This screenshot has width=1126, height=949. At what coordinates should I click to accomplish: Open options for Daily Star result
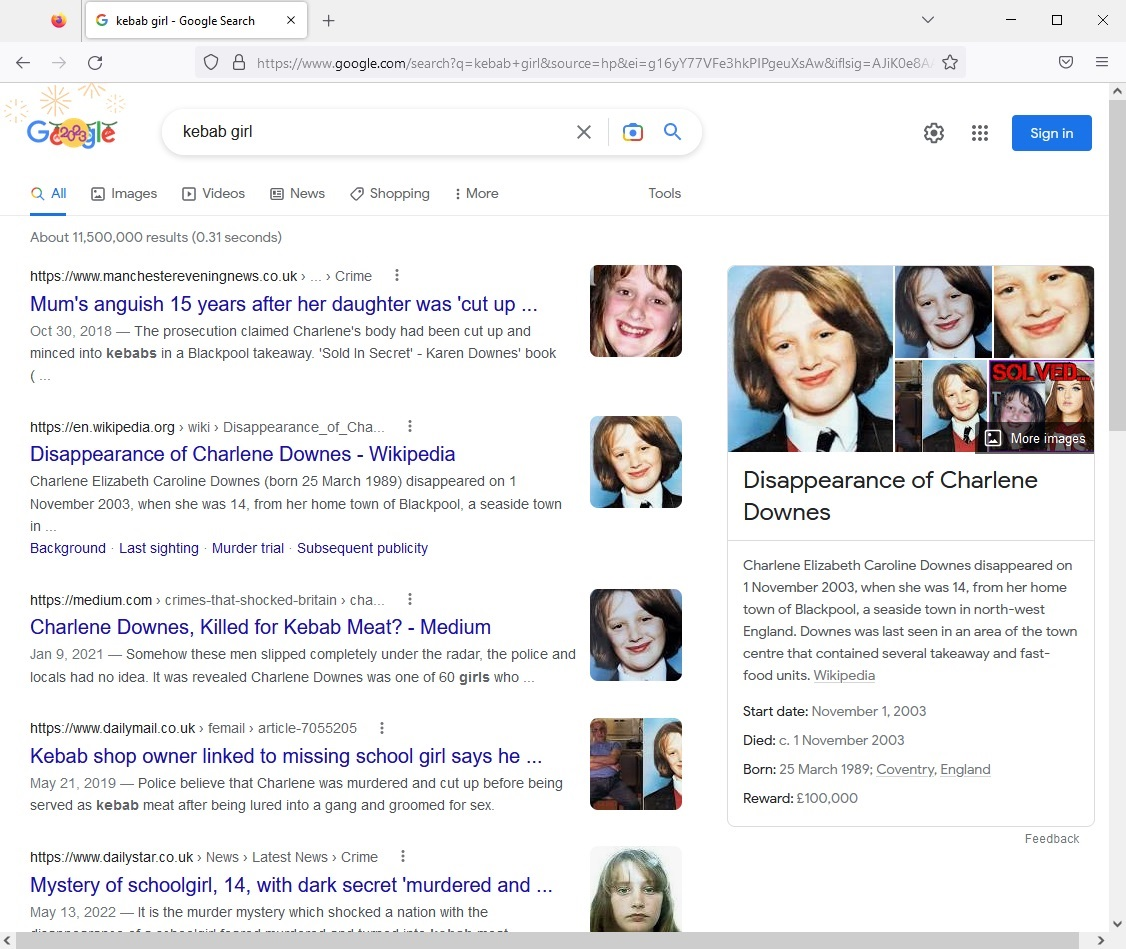click(403, 856)
